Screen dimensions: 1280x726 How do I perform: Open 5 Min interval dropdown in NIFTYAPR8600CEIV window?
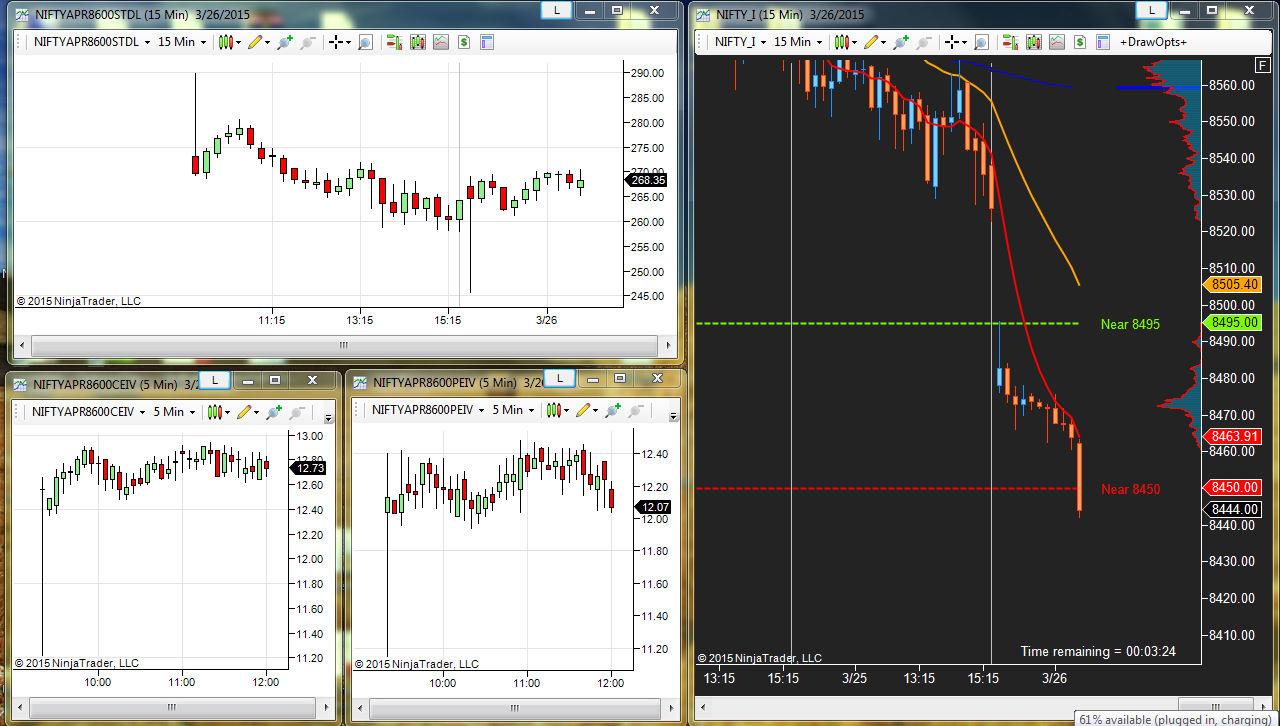[174, 411]
